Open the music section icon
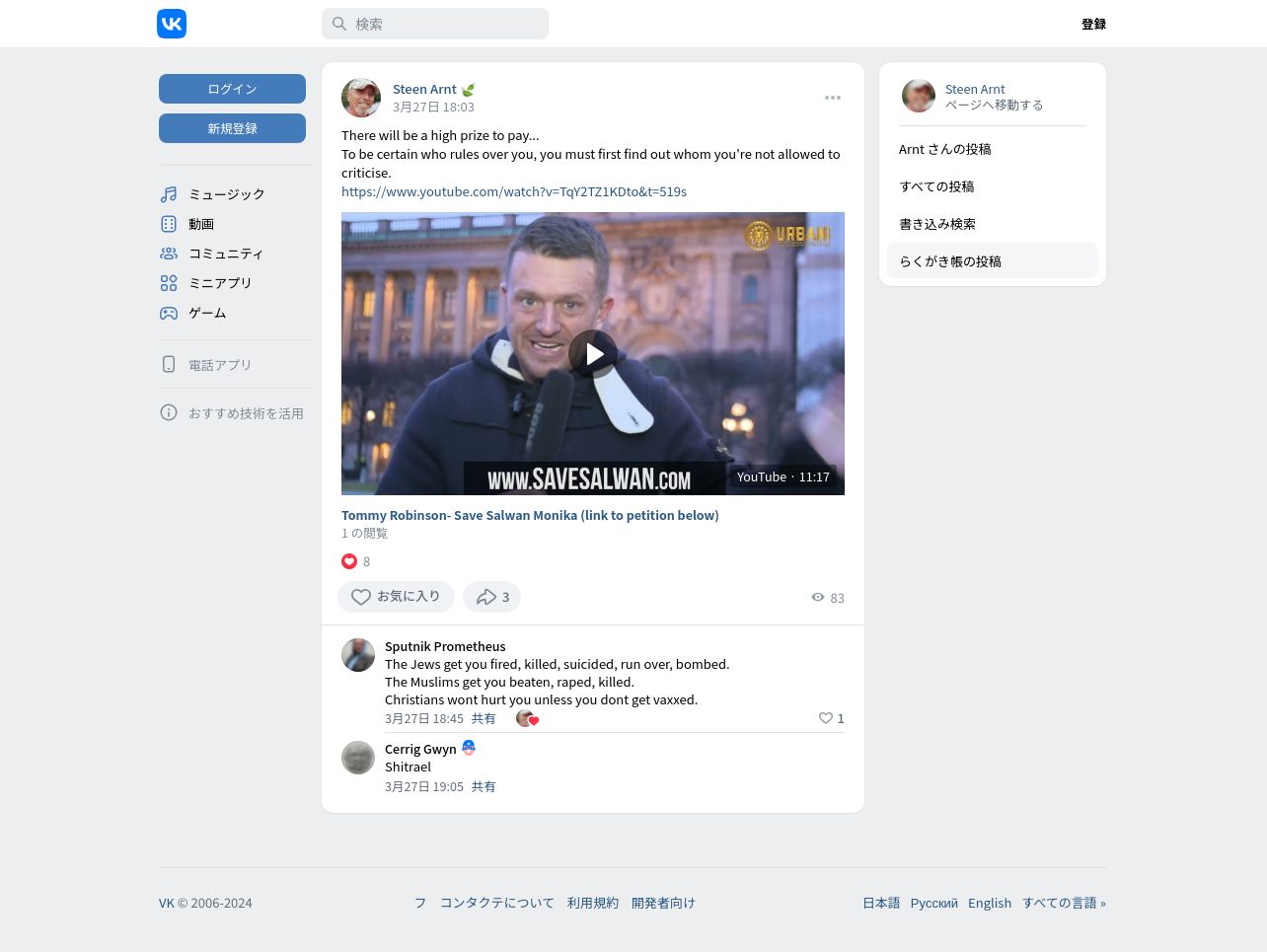This screenshot has width=1267, height=952. 169,194
